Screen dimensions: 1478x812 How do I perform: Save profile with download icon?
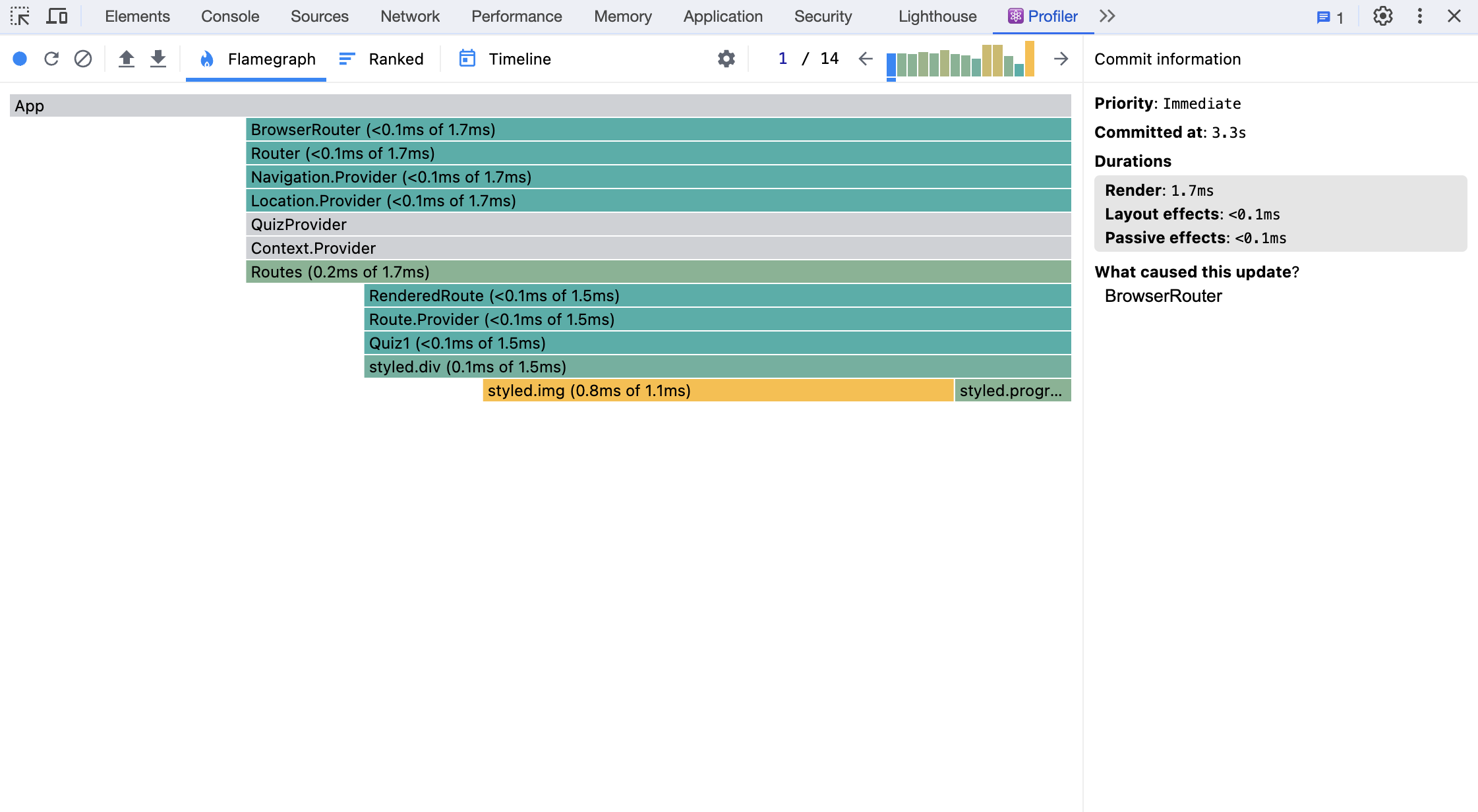[158, 59]
